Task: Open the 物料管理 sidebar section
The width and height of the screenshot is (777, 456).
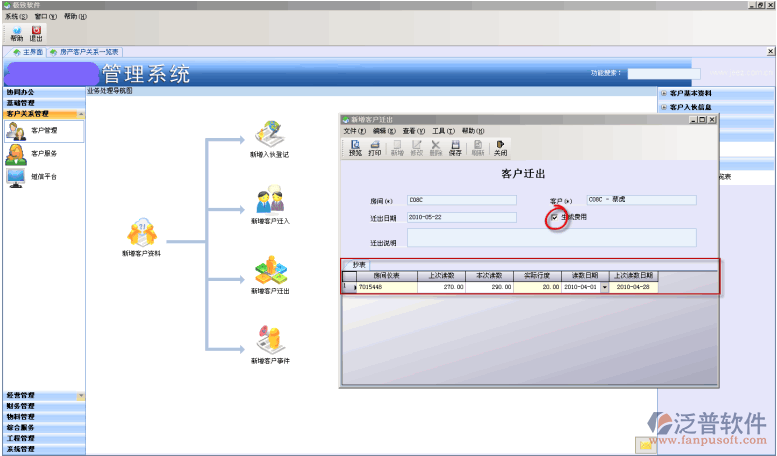Action: [x=44, y=417]
